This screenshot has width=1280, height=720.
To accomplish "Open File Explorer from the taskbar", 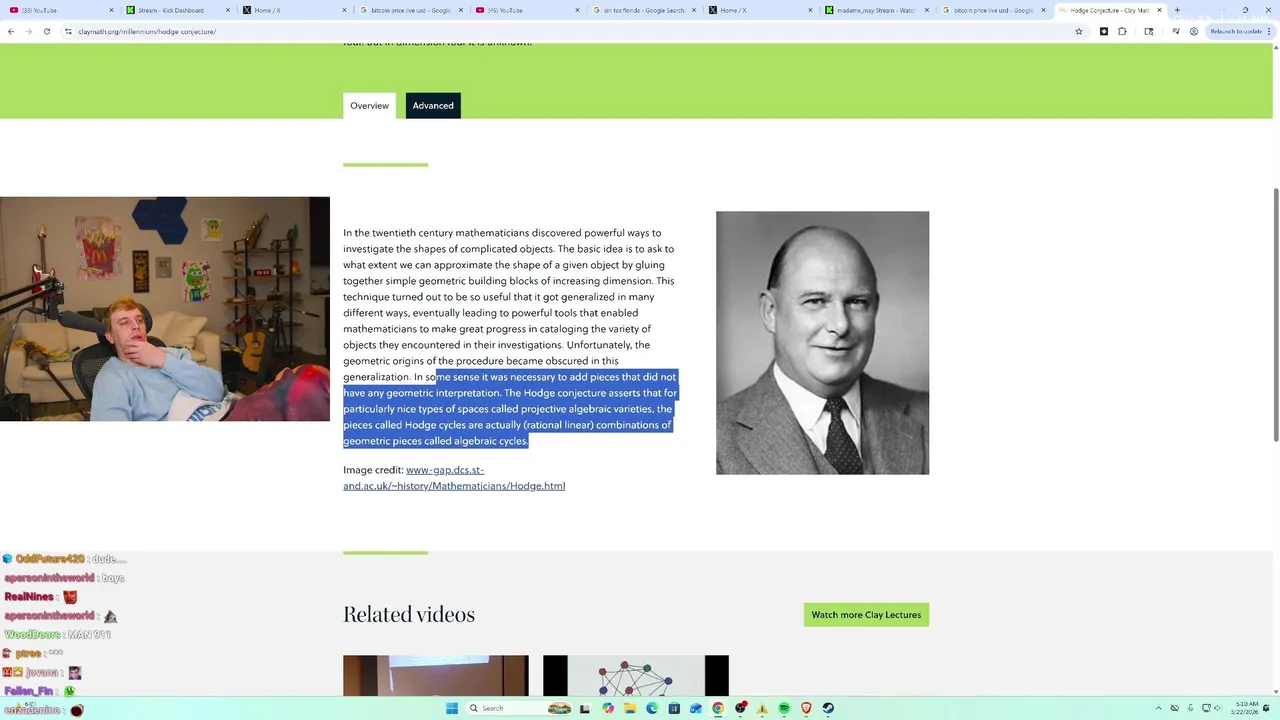I will (x=630, y=708).
